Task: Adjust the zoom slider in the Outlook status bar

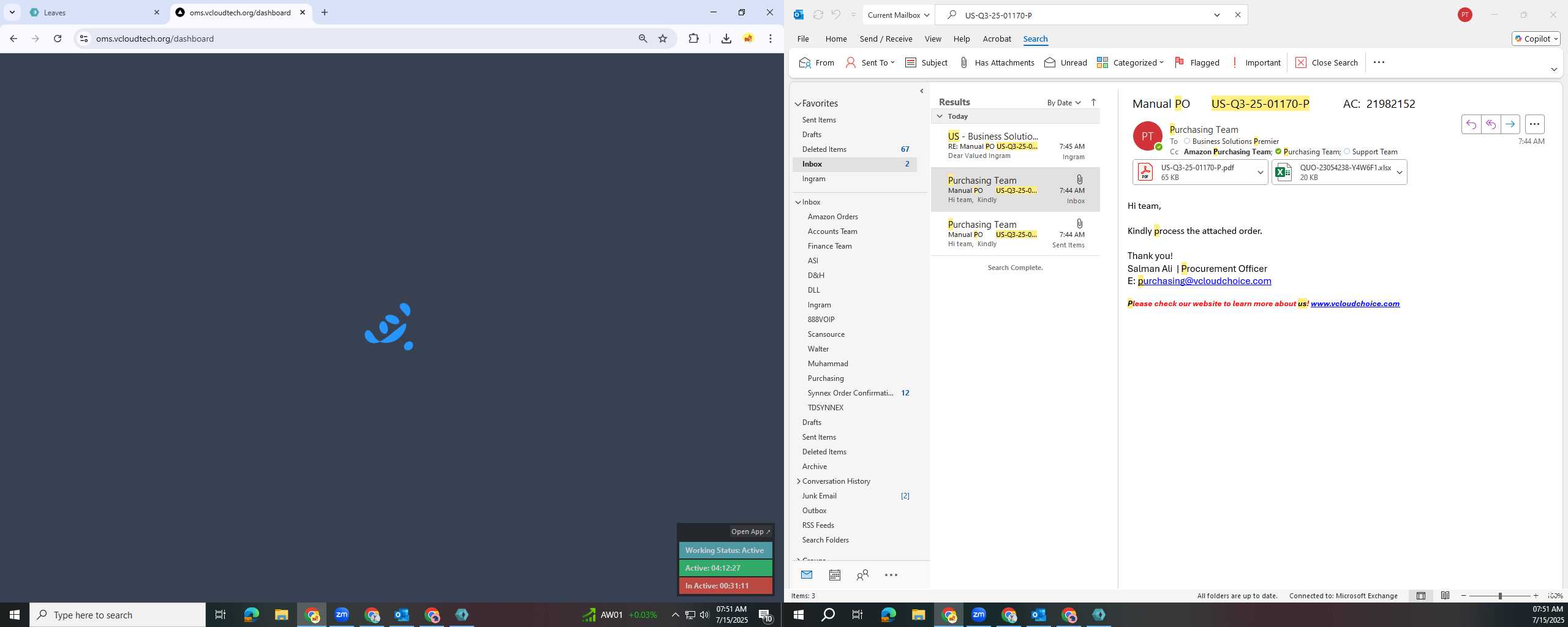Action: [x=1499, y=596]
